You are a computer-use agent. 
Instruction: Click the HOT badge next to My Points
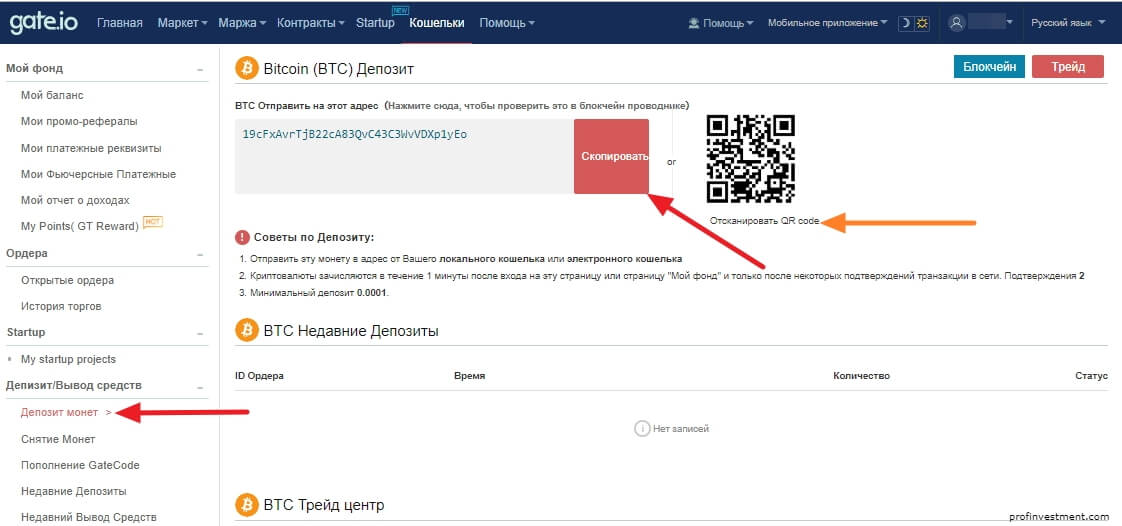click(153, 222)
